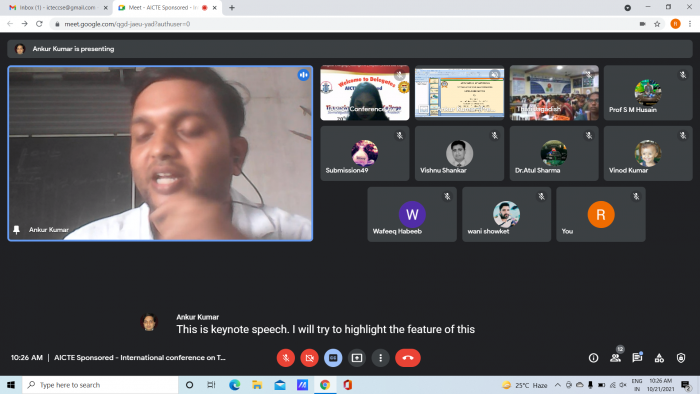Bookmark this page with the star icon
700x394 pixels.
tap(657, 24)
